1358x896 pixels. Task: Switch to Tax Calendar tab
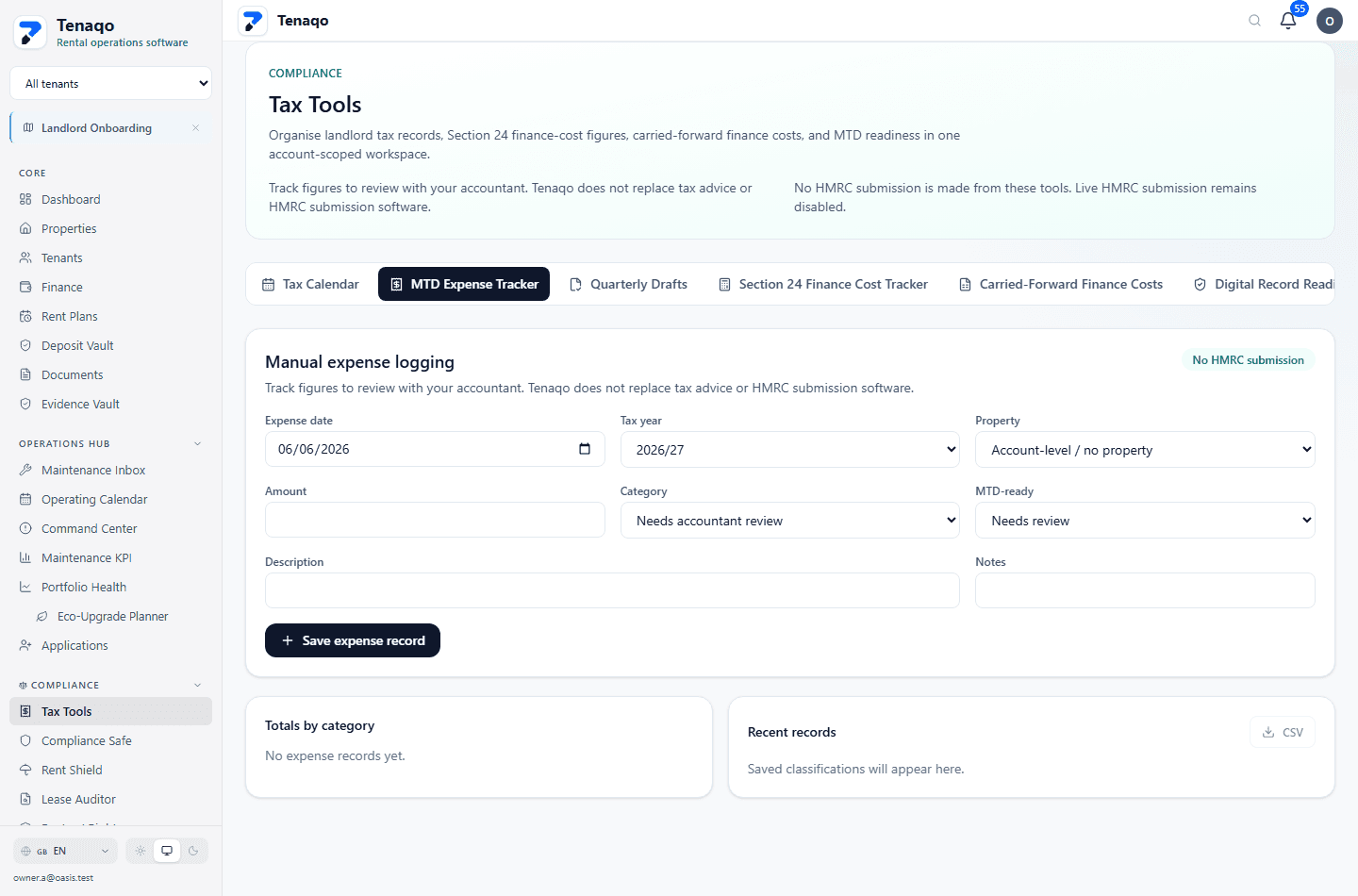(310, 284)
